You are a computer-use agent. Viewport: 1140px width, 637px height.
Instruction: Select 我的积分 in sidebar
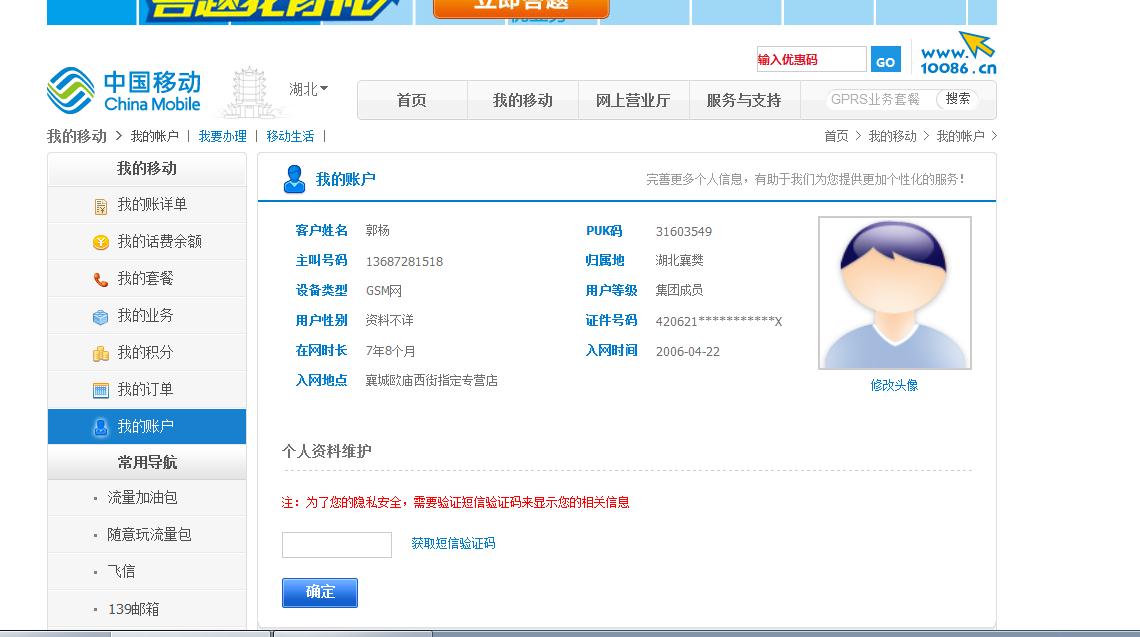147,353
